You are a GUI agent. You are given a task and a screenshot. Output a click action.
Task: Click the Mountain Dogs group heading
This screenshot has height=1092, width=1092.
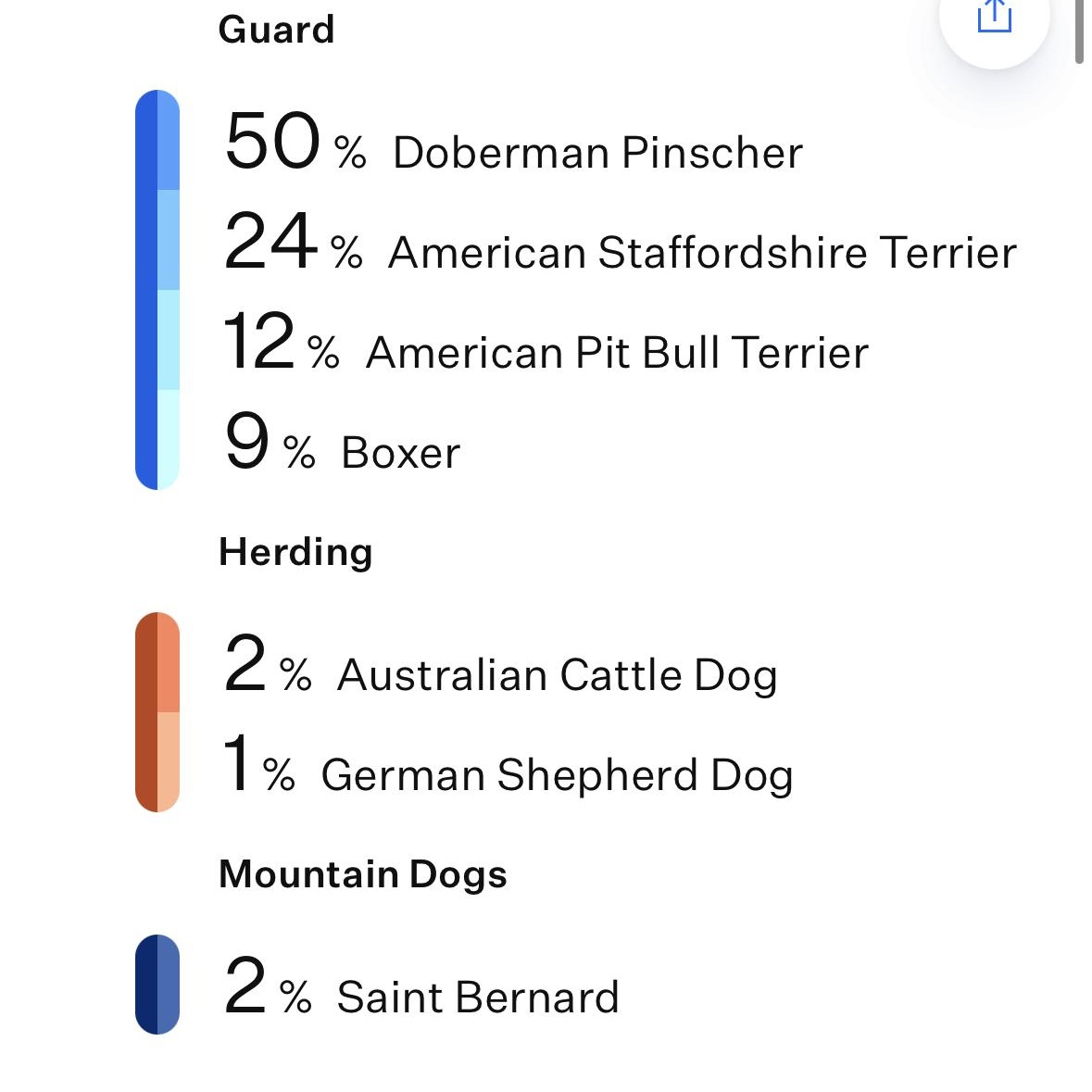point(362,874)
